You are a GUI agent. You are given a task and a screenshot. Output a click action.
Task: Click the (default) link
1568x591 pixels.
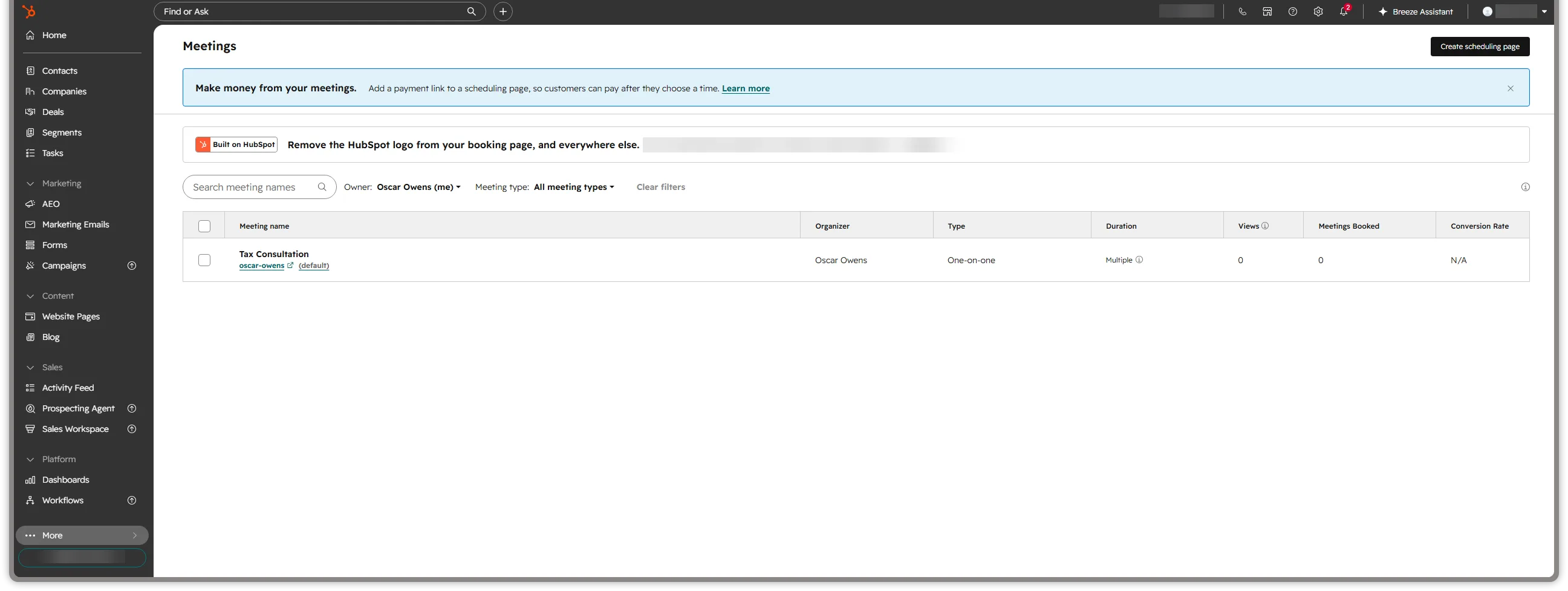313,266
